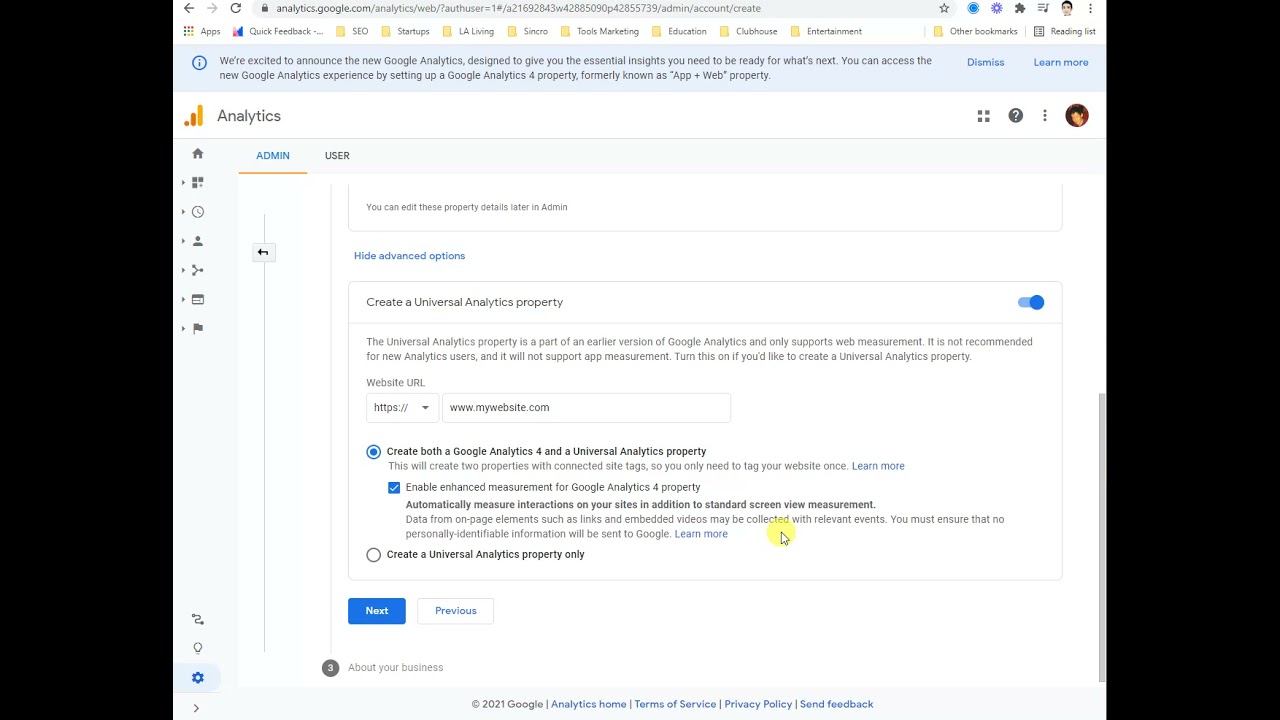The width and height of the screenshot is (1280, 720).
Task: Click the browser back arrow
Action: point(189,8)
